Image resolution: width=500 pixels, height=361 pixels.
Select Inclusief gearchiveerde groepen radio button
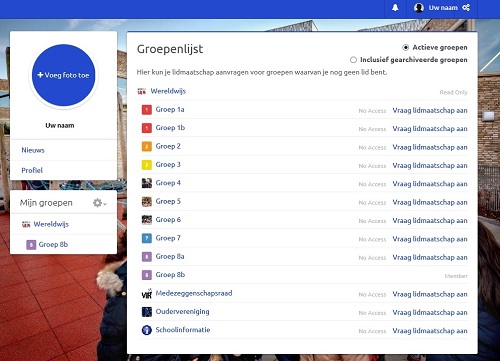pyautogui.click(x=353, y=60)
